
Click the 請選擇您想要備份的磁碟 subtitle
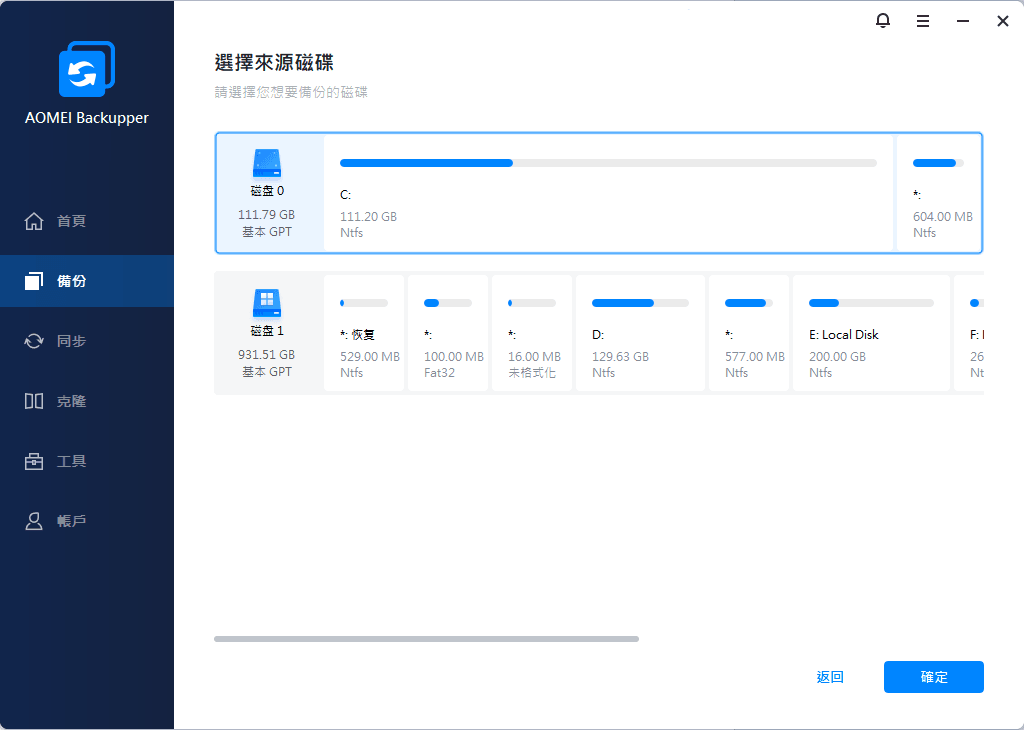click(x=291, y=93)
